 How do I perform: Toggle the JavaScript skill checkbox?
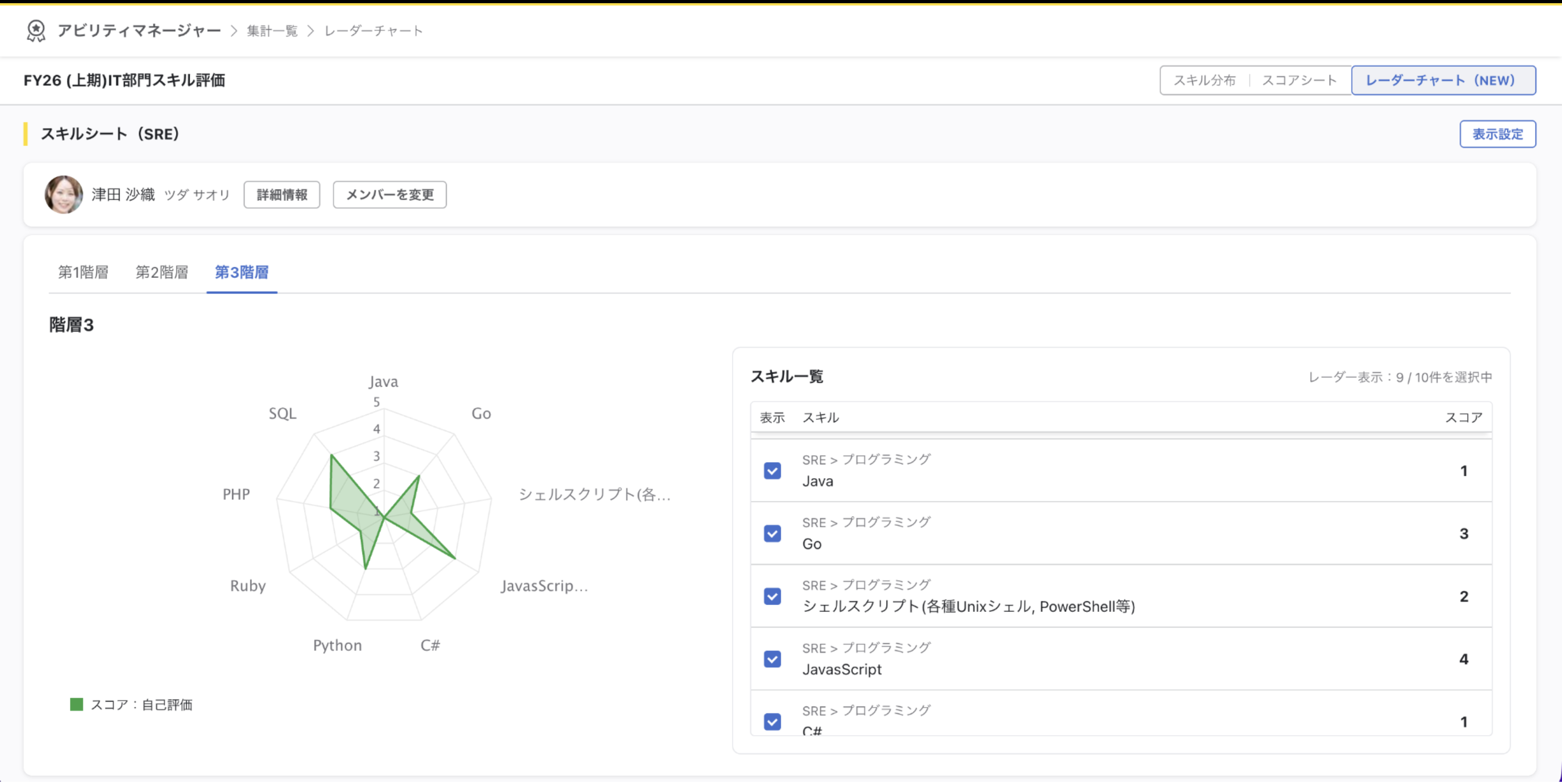pyautogui.click(x=772, y=660)
